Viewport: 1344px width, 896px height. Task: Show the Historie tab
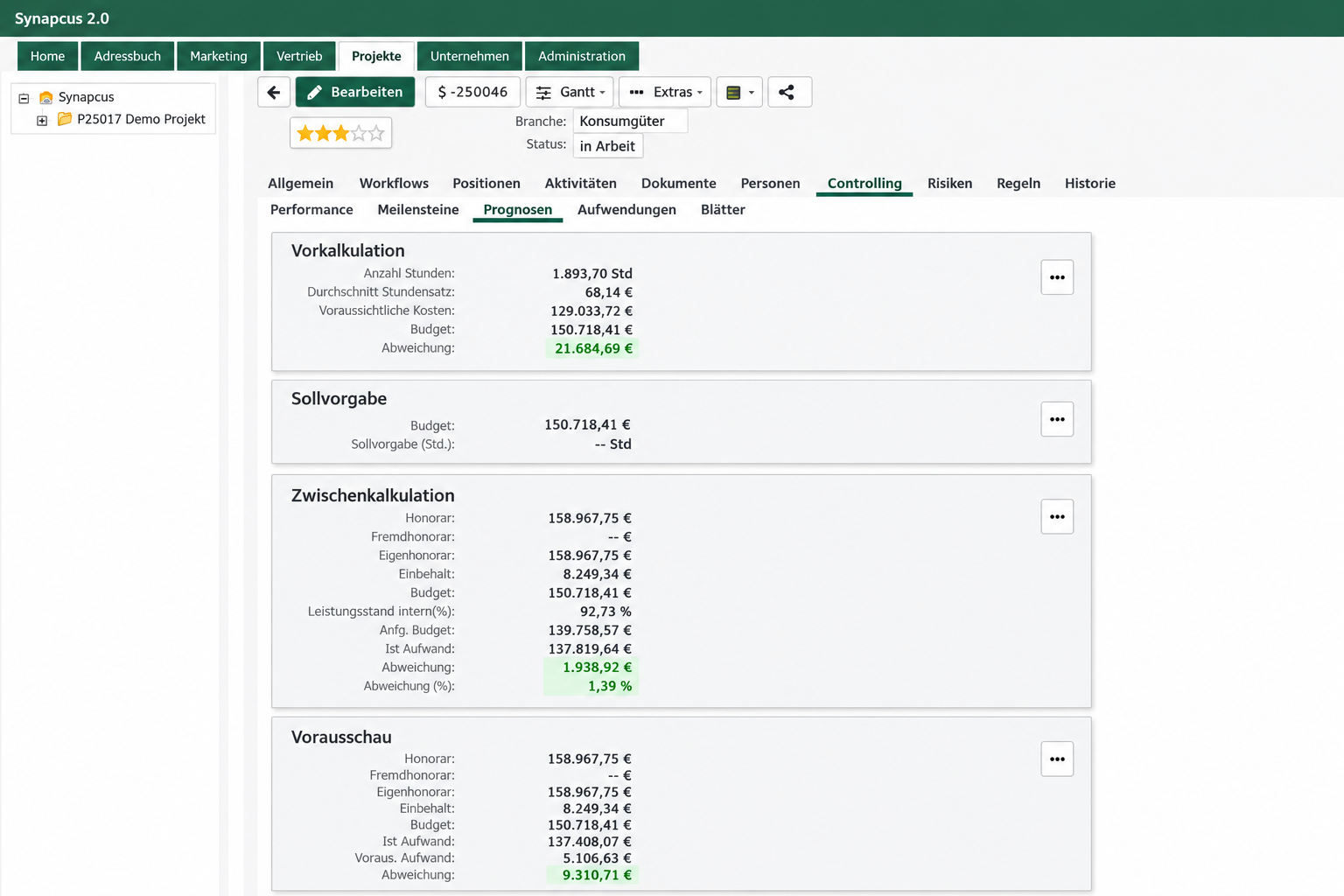[x=1090, y=184]
